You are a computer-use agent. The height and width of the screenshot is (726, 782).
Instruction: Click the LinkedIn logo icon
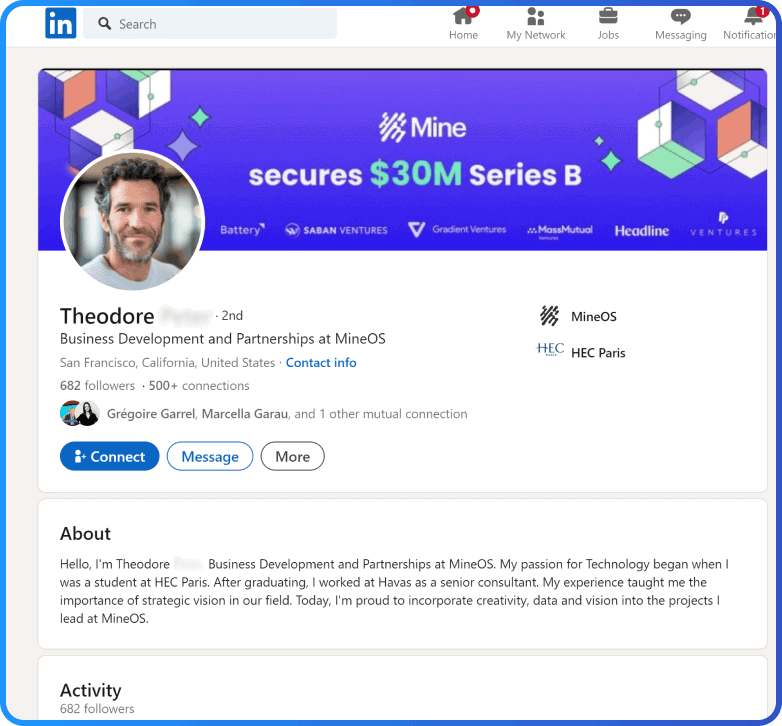[x=60, y=24]
